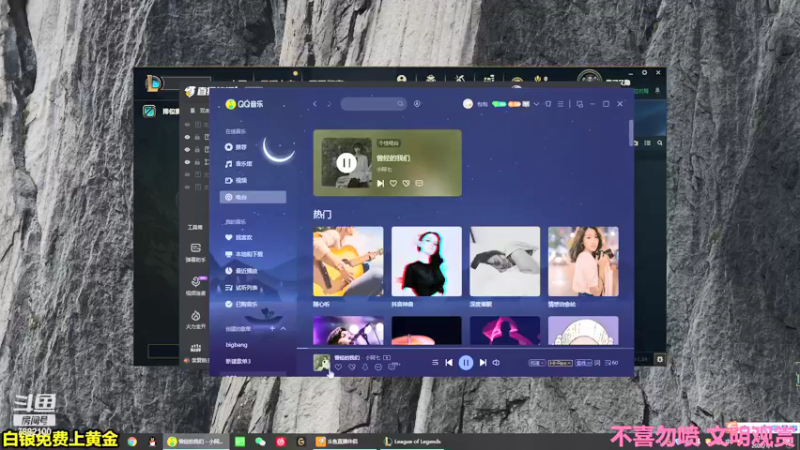Open the 音效 sound effect selector
The height and width of the screenshot is (450, 800).
tap(583, 363)
